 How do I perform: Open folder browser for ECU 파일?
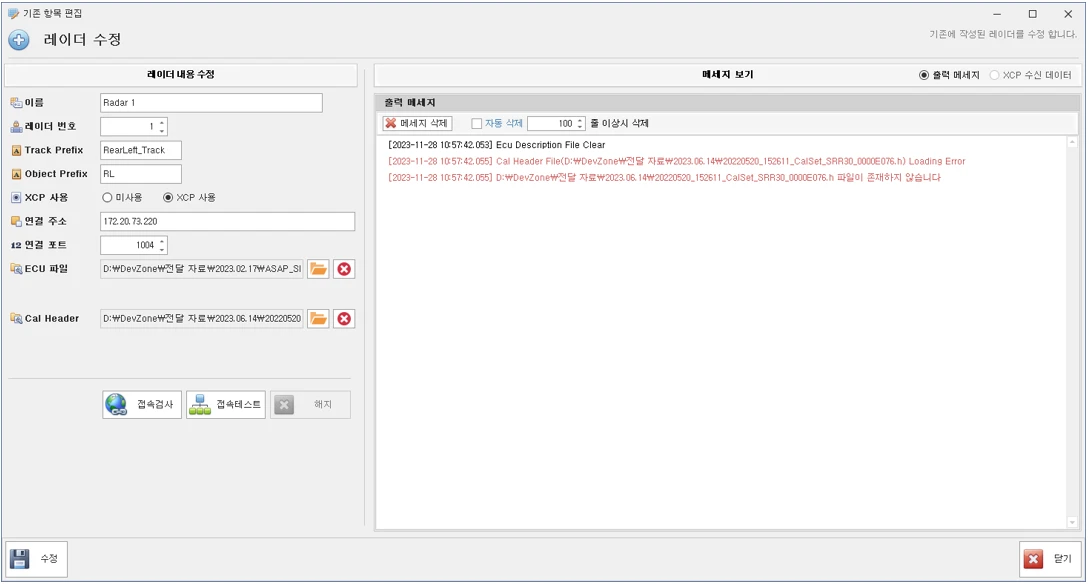[x=318, y=269]
